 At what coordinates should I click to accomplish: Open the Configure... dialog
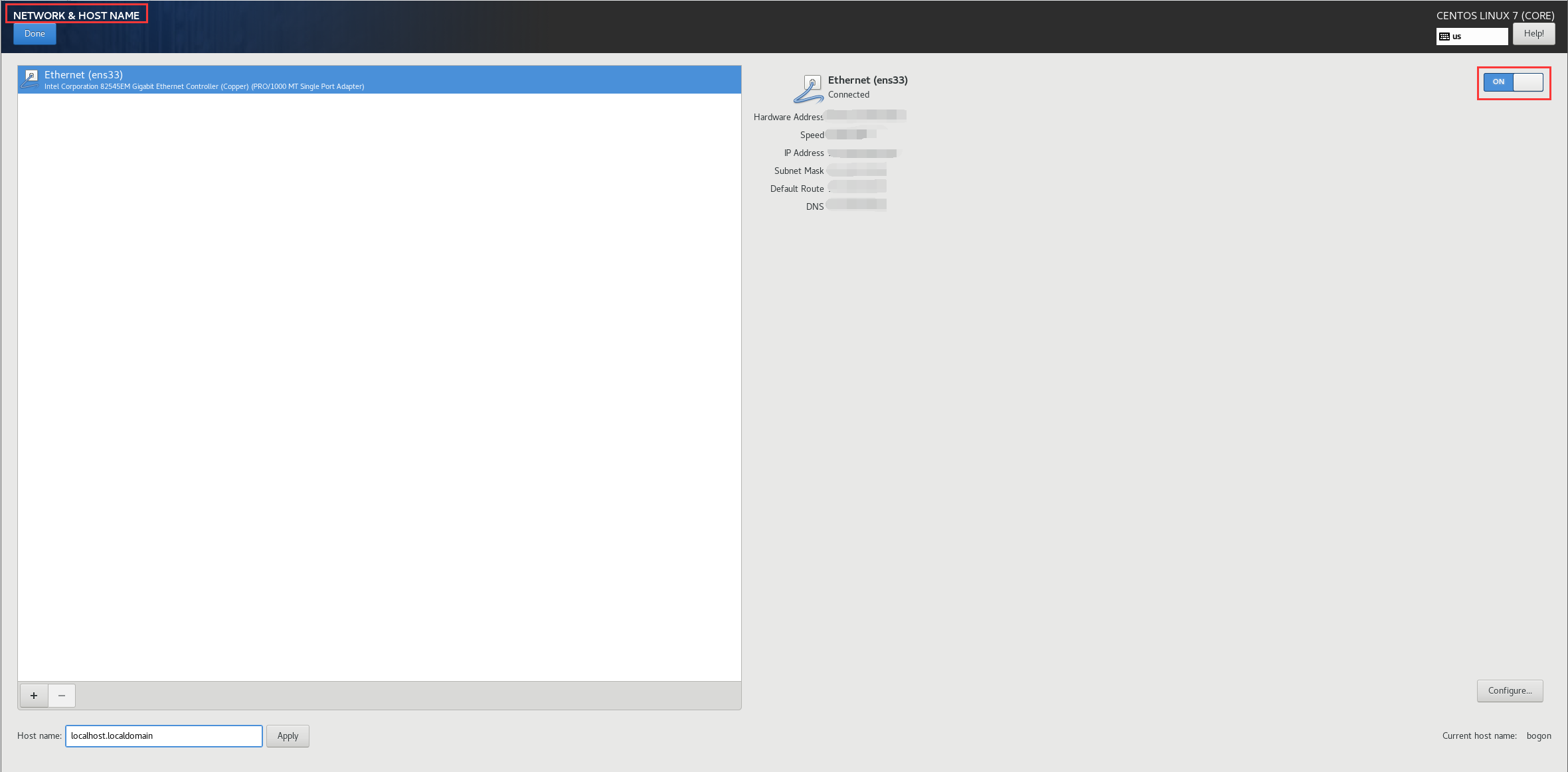pos(1509,690)
